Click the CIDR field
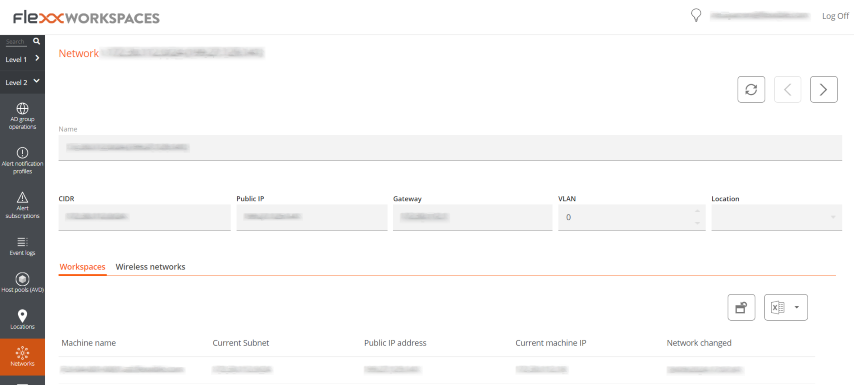This screenshot has height=385, width=854. (144, 217)
